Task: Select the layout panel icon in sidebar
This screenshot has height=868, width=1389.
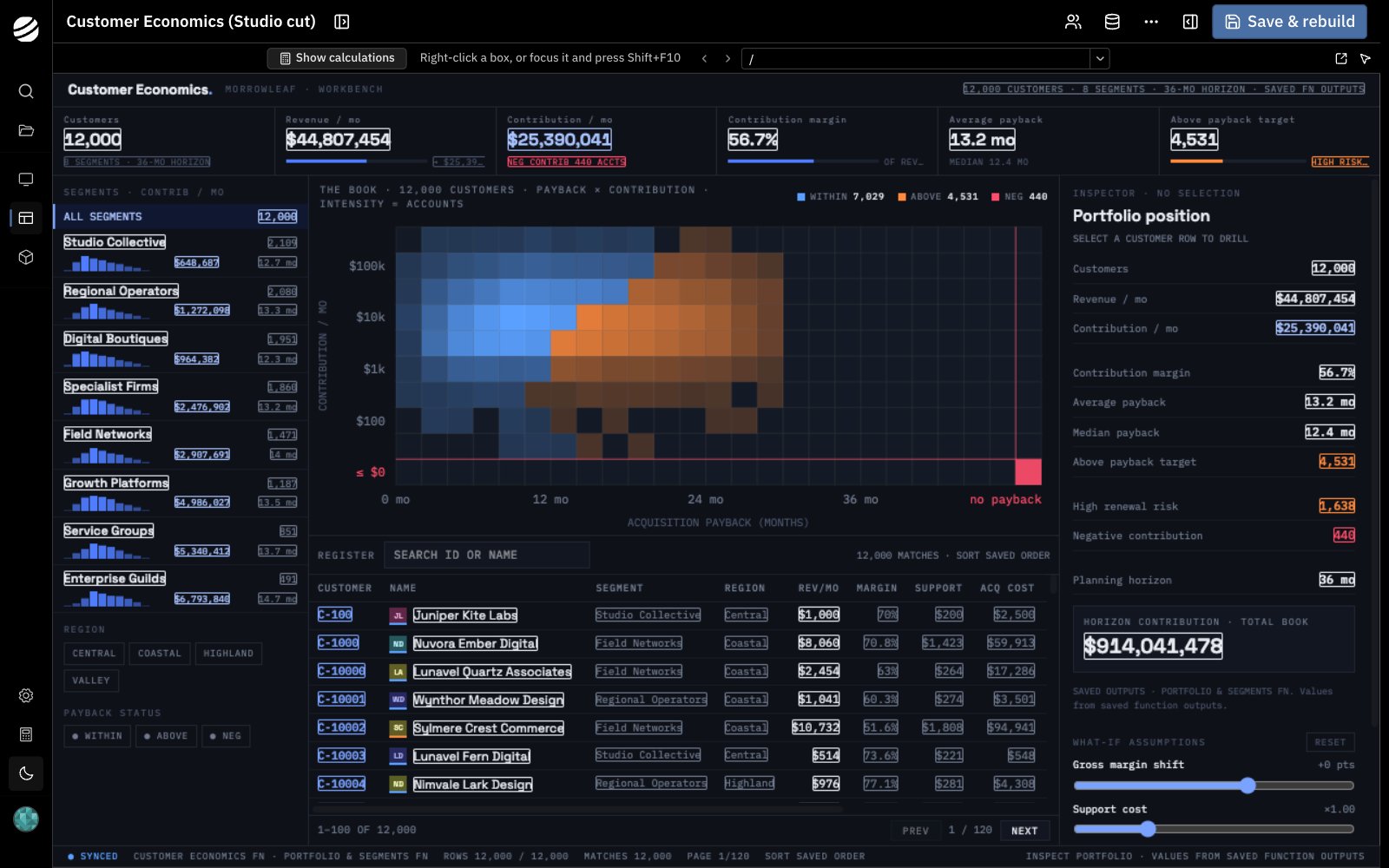Action: coord(26,218)
